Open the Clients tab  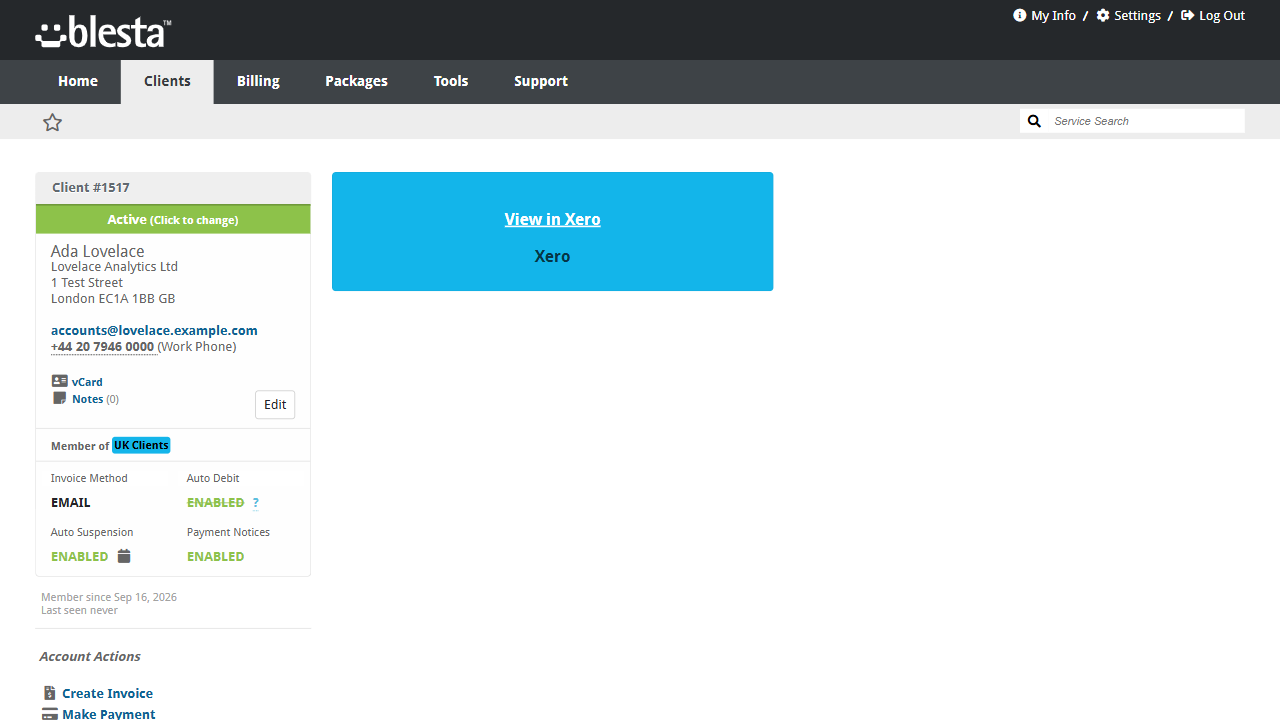(167, 82)
